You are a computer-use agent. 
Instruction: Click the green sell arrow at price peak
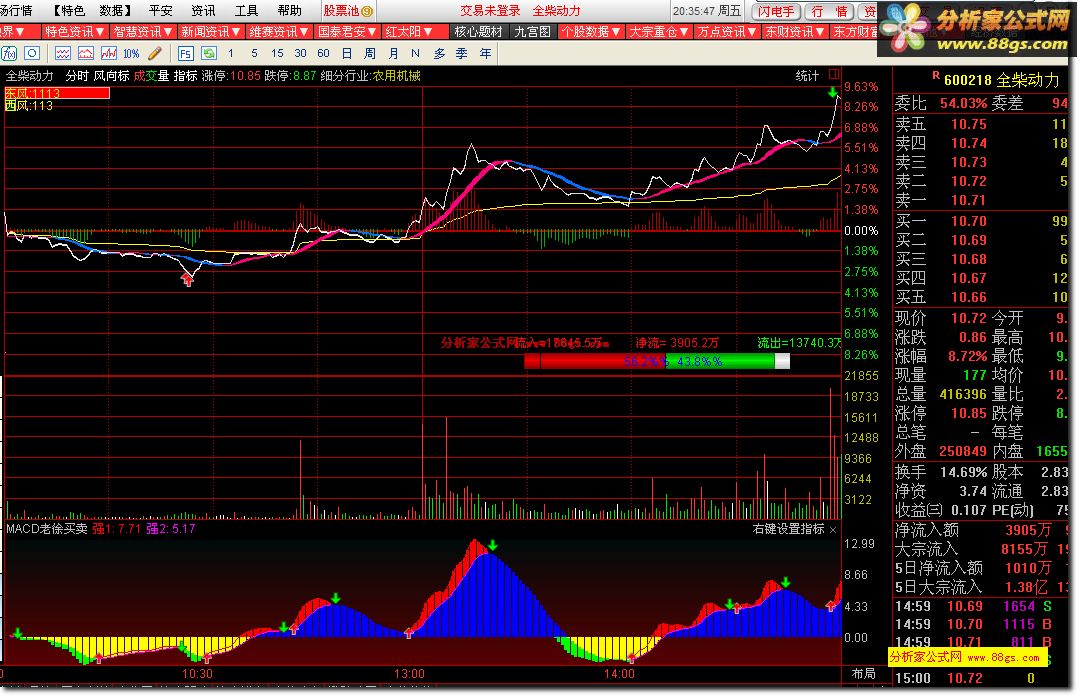coord(833,92)
